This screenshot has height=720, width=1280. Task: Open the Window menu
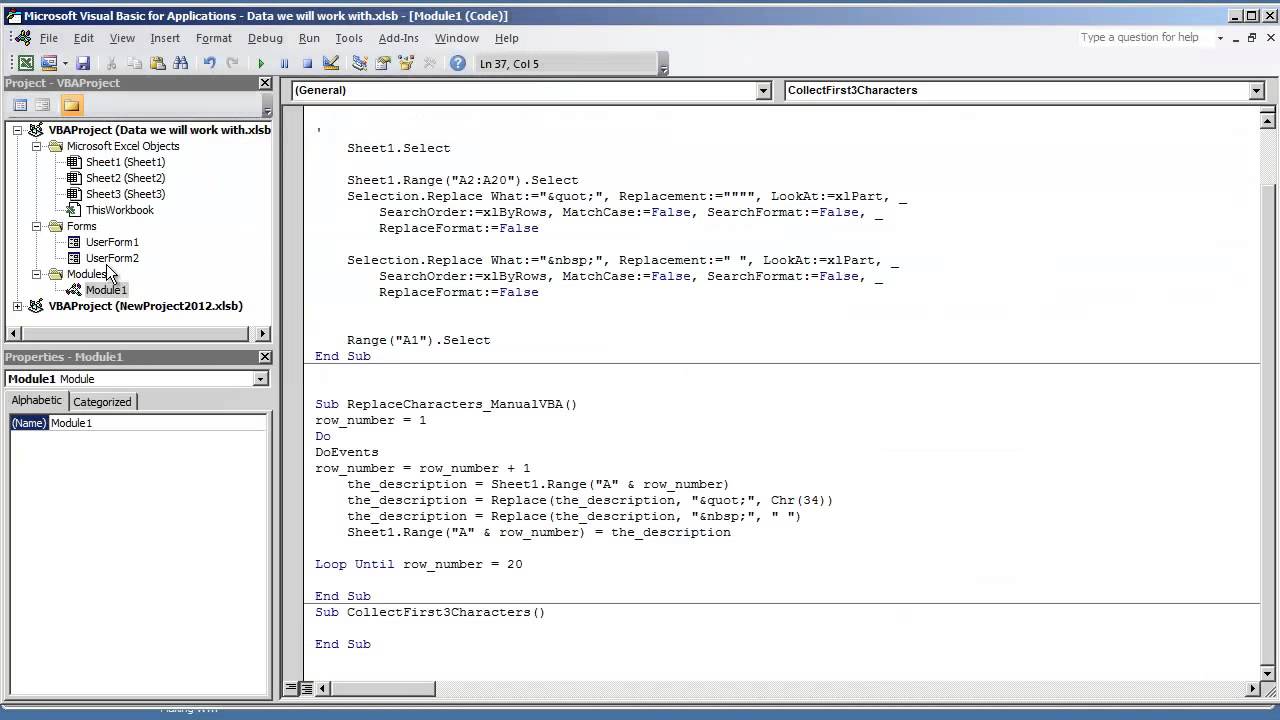(457, 38)
